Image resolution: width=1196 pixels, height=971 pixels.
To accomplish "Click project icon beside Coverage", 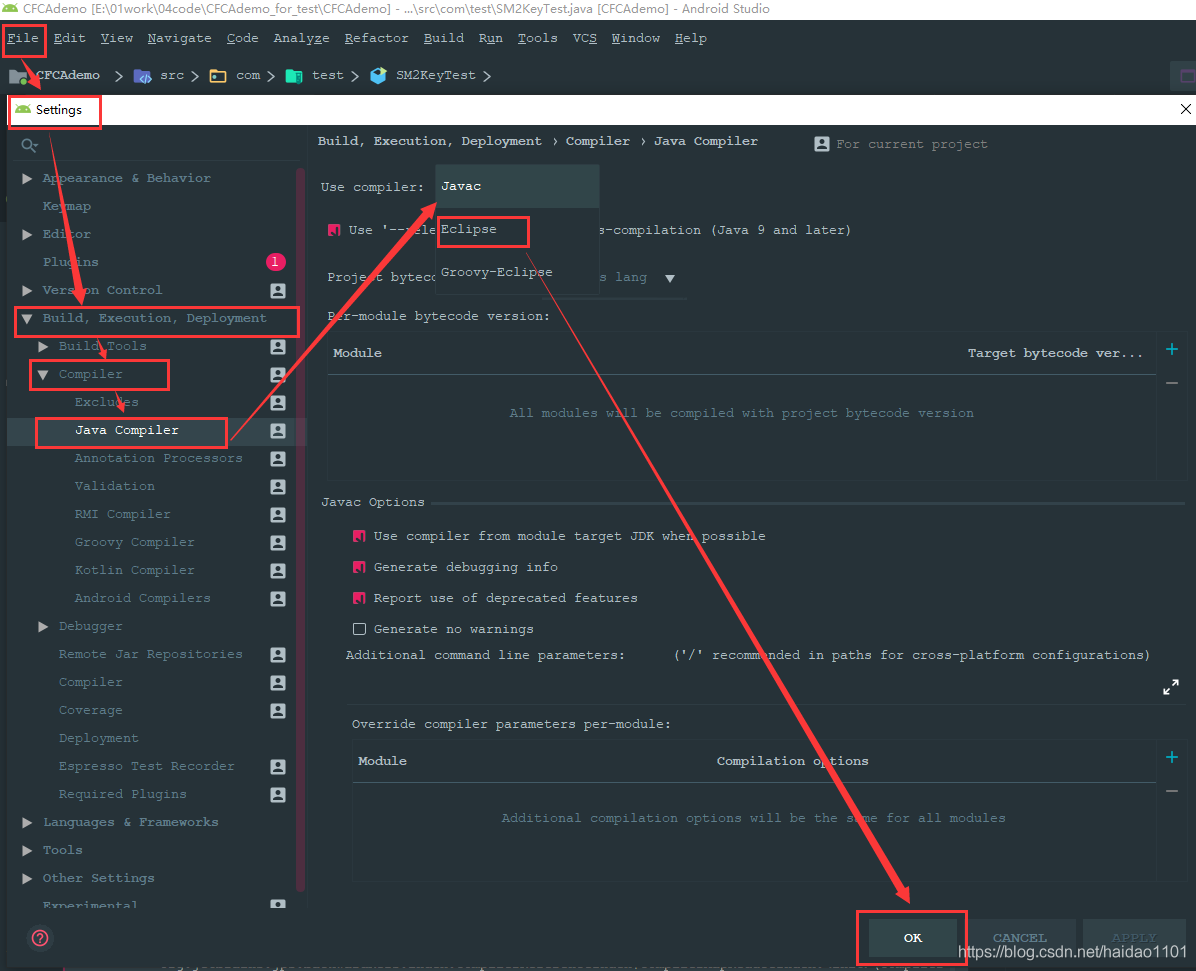I will pyautogui.click(x=278, y=711).
